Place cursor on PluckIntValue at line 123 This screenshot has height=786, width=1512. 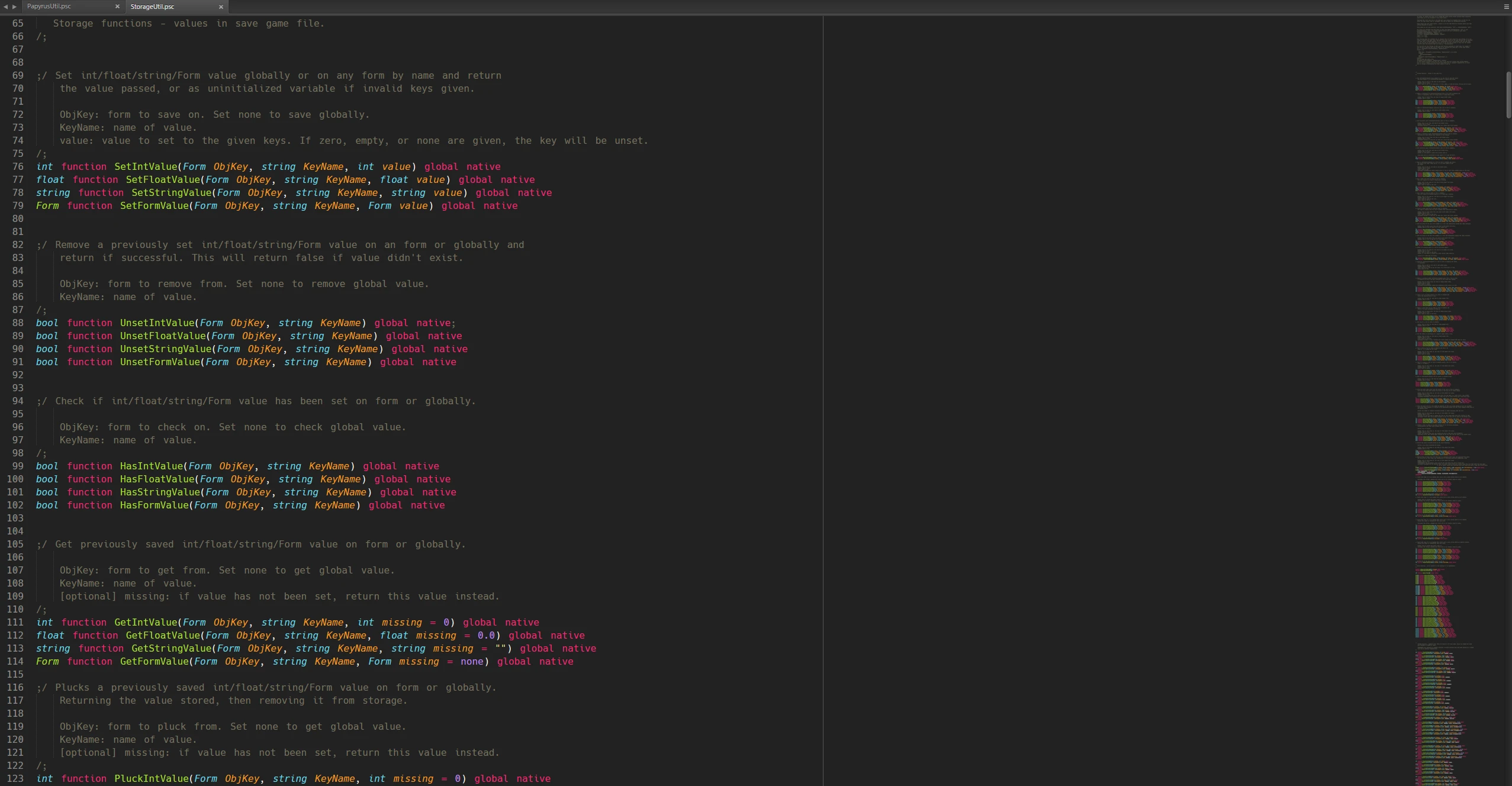click(153, 779)
